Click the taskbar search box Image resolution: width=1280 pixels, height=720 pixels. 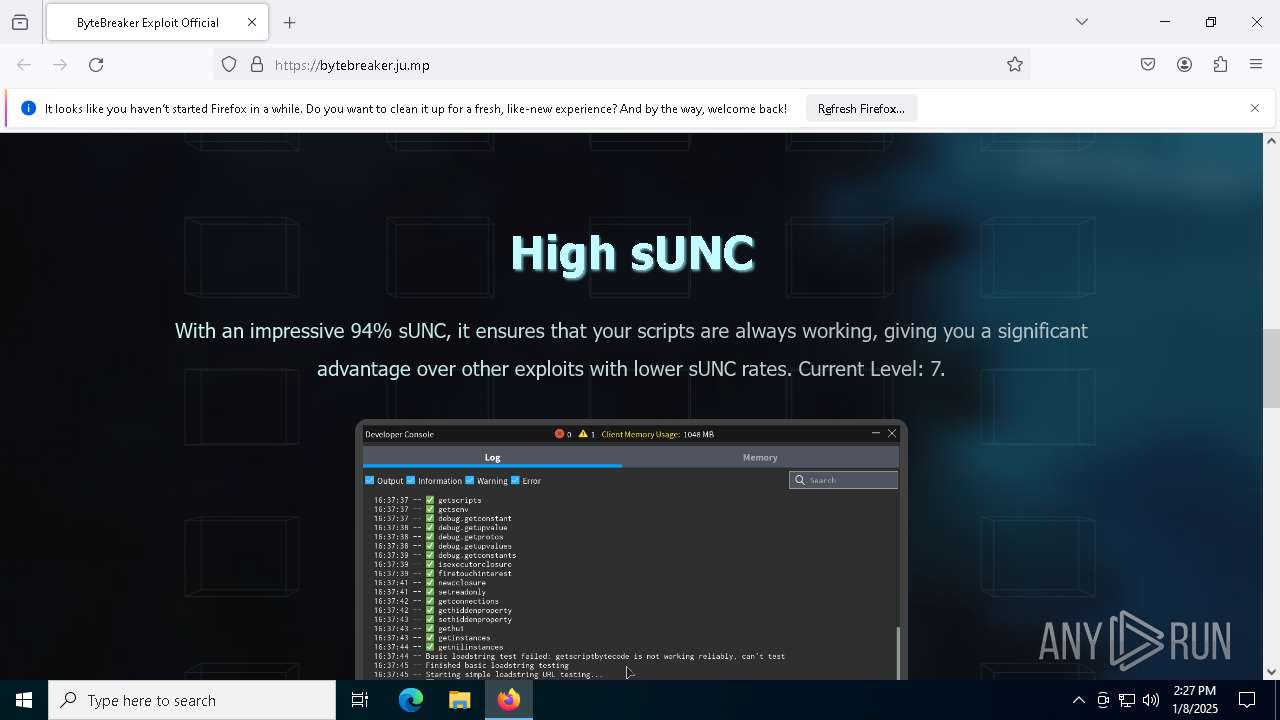click(x=192, y=700)
